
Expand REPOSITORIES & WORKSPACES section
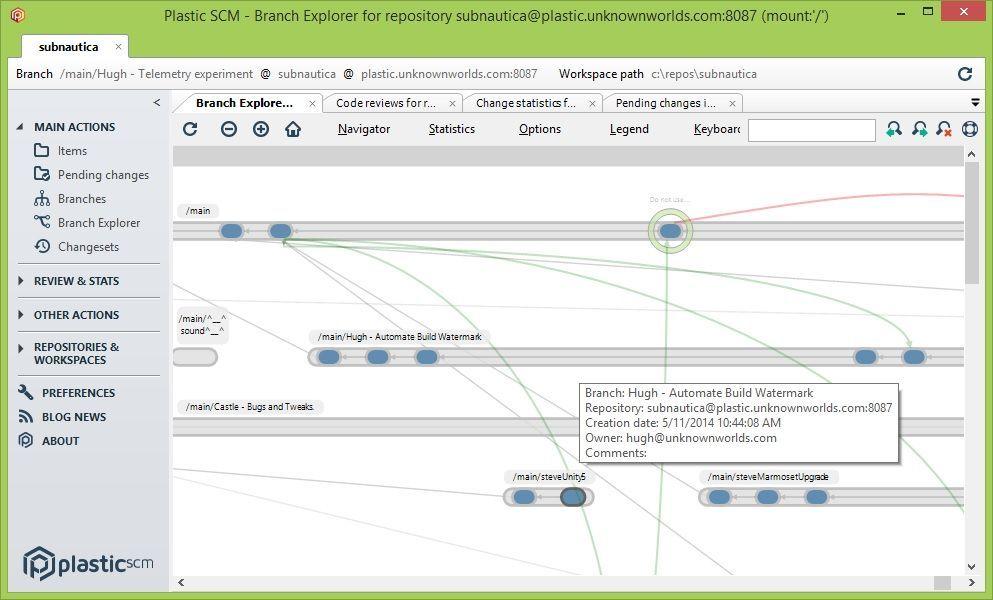20,348
